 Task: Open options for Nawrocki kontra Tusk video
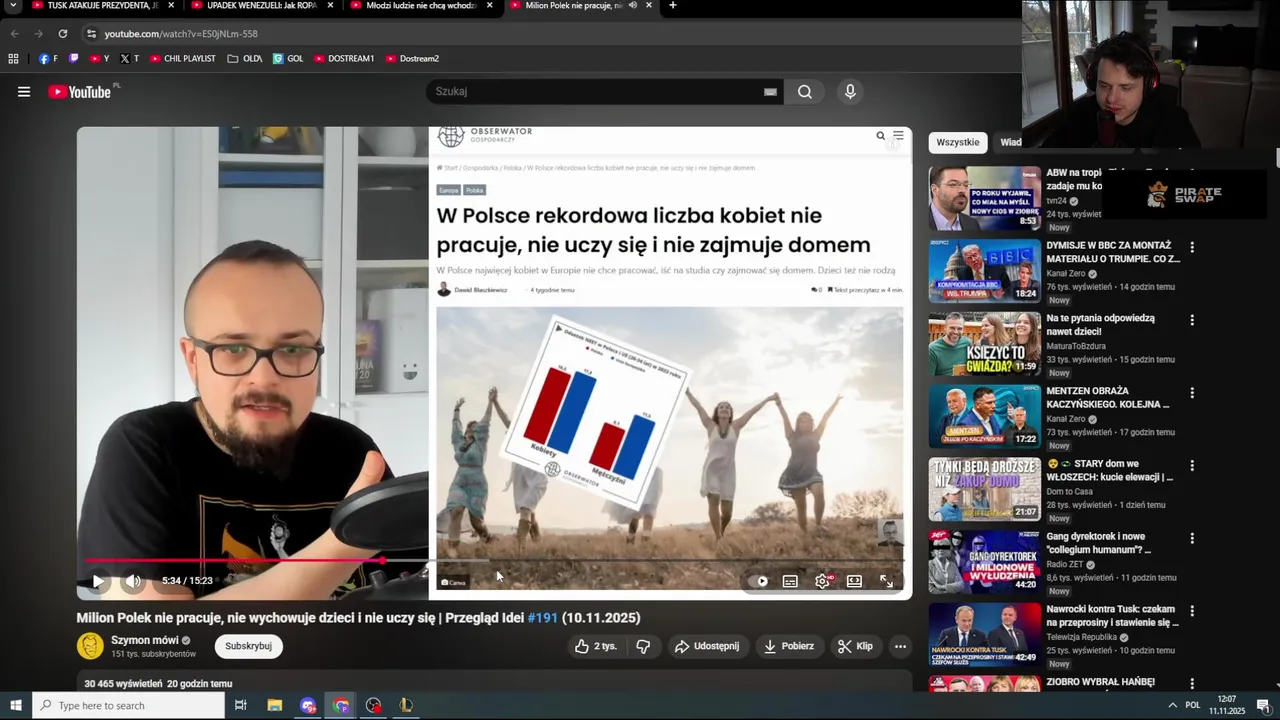(x=1192, y=611)
